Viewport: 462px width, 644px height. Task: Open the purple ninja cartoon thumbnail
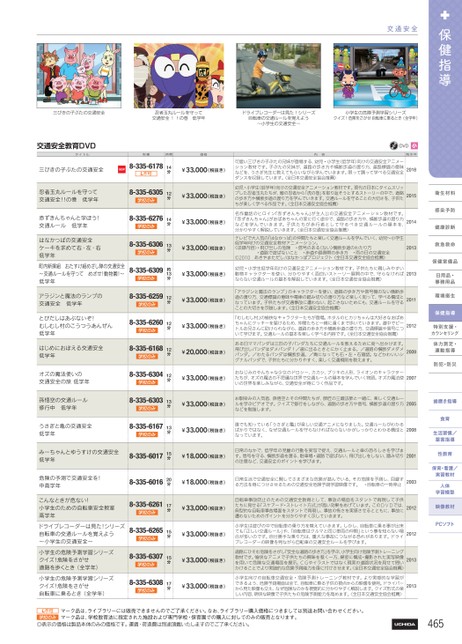[x=179, y=76]
